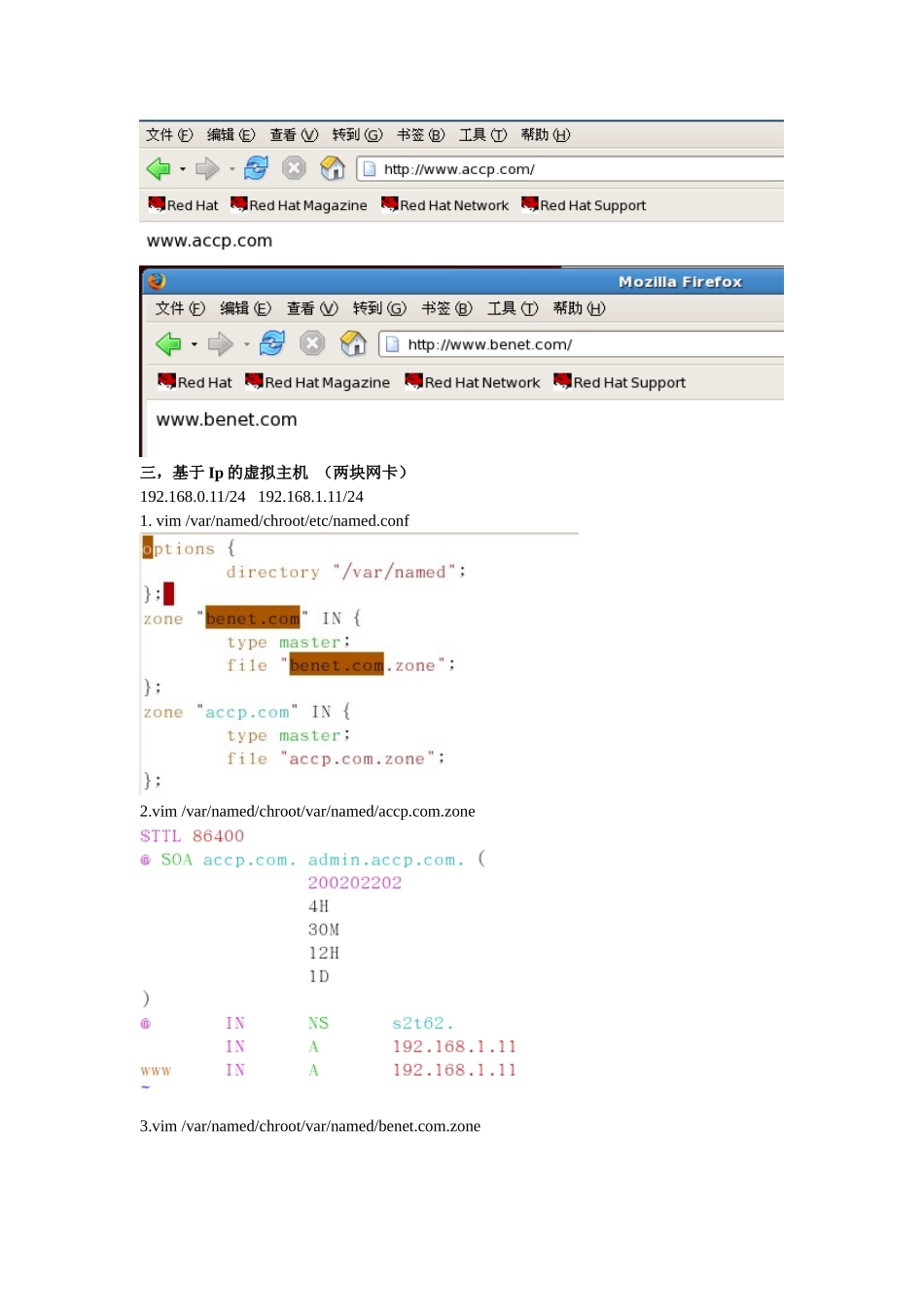The image size is (924, 1307).
Task: Click serial number 200202202
Action: pyautogui.click(x=355, y=883)
